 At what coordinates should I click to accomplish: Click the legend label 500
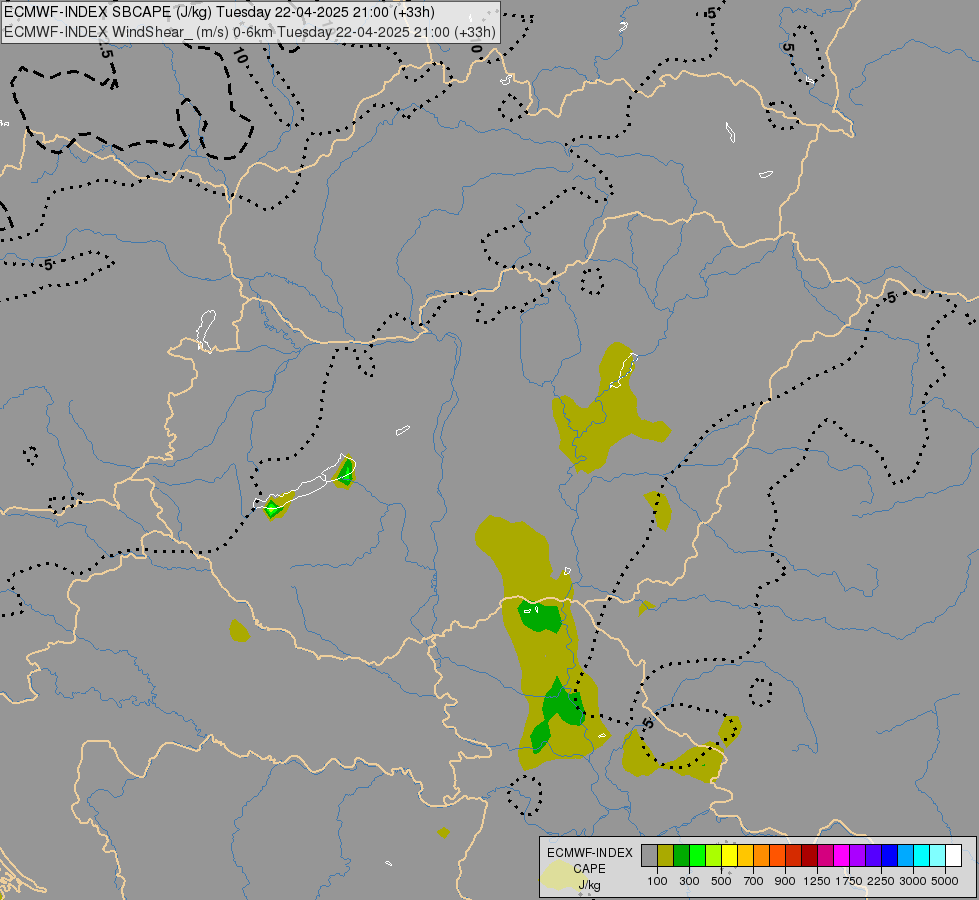(721, 881)
